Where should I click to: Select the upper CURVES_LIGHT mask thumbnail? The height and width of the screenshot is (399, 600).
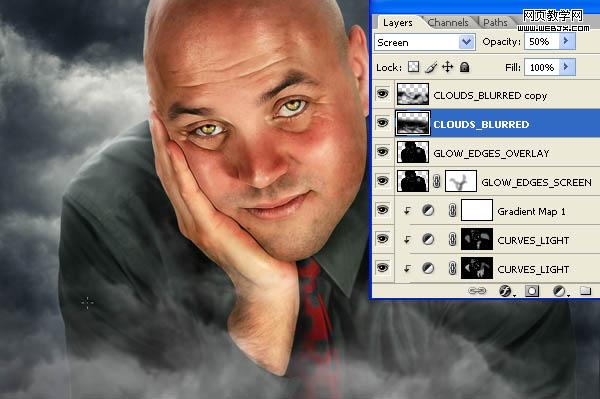[477, 239]
